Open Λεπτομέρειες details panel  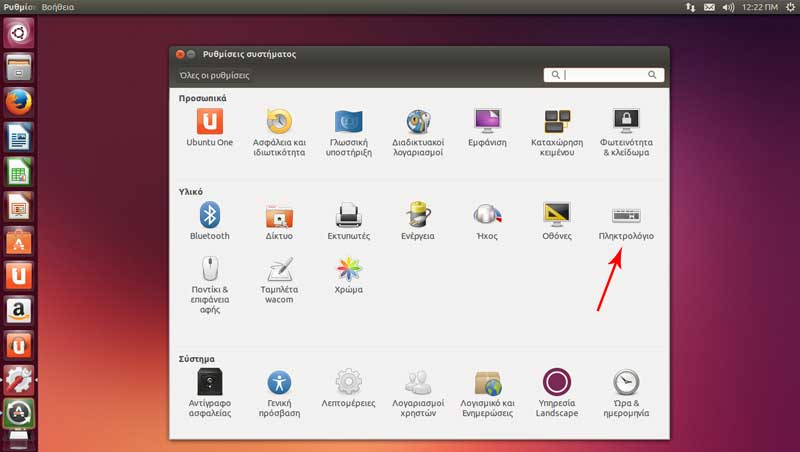point(348,389)
